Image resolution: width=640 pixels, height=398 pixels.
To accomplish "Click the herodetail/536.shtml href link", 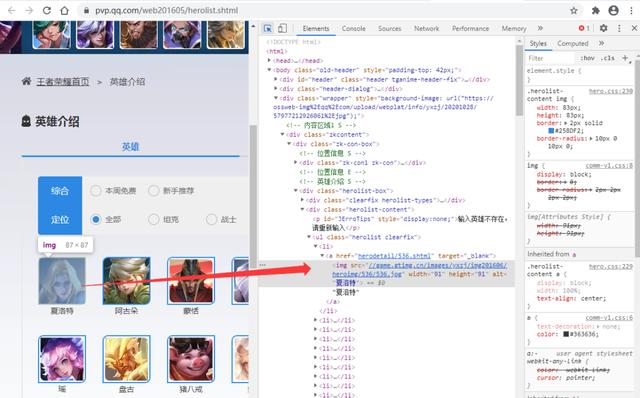I will pyautogui.click(x=394, y=256).
